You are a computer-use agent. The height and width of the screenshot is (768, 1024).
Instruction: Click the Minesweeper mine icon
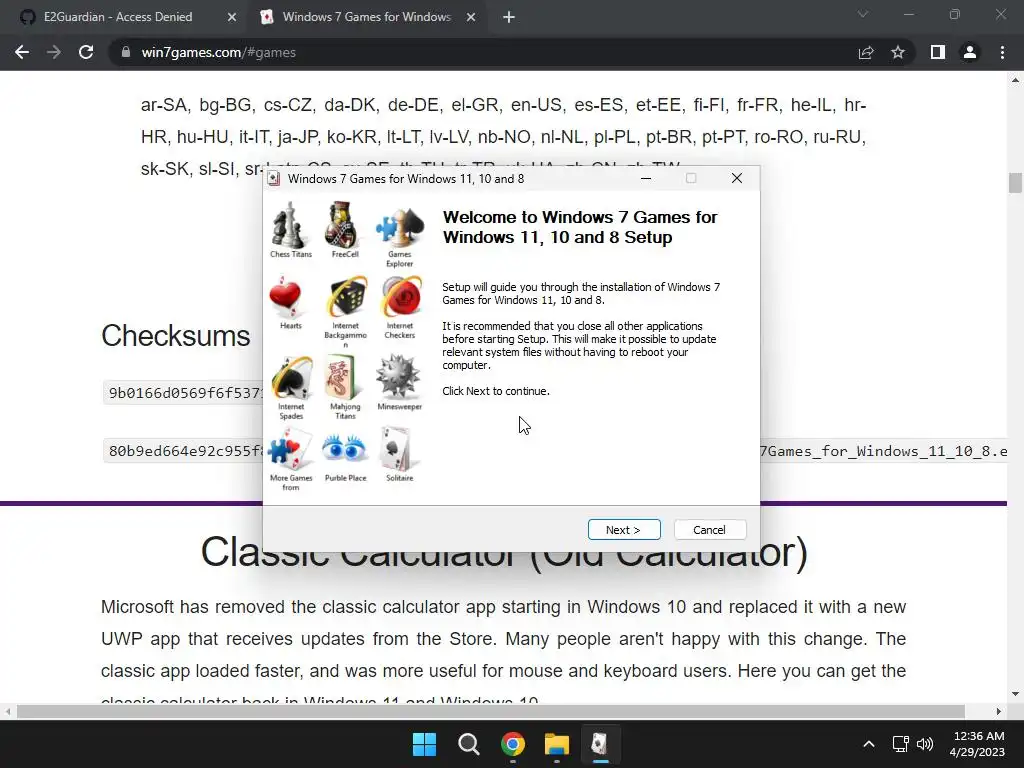tap(397, 377)
